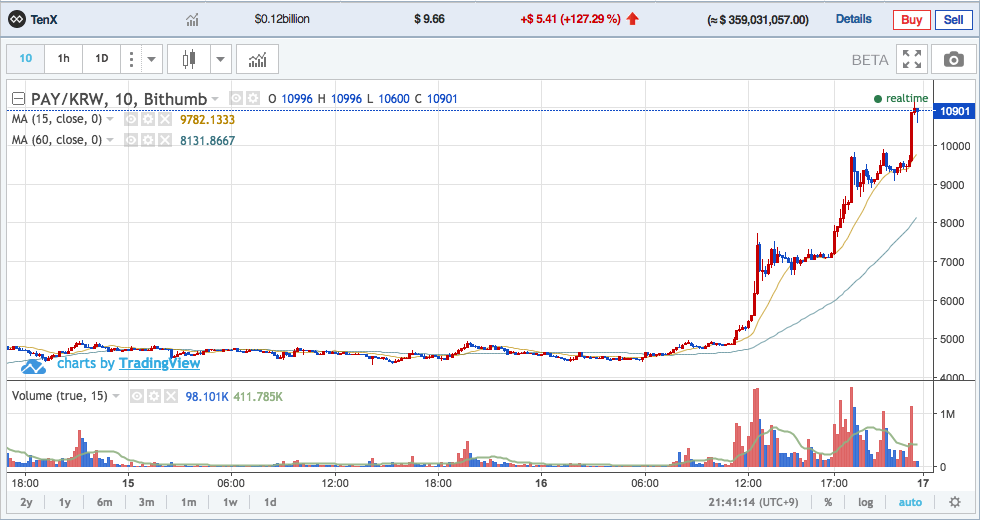Set the date range to 1w
Viewport: 981px width, 525px height.
click(230, 502)
